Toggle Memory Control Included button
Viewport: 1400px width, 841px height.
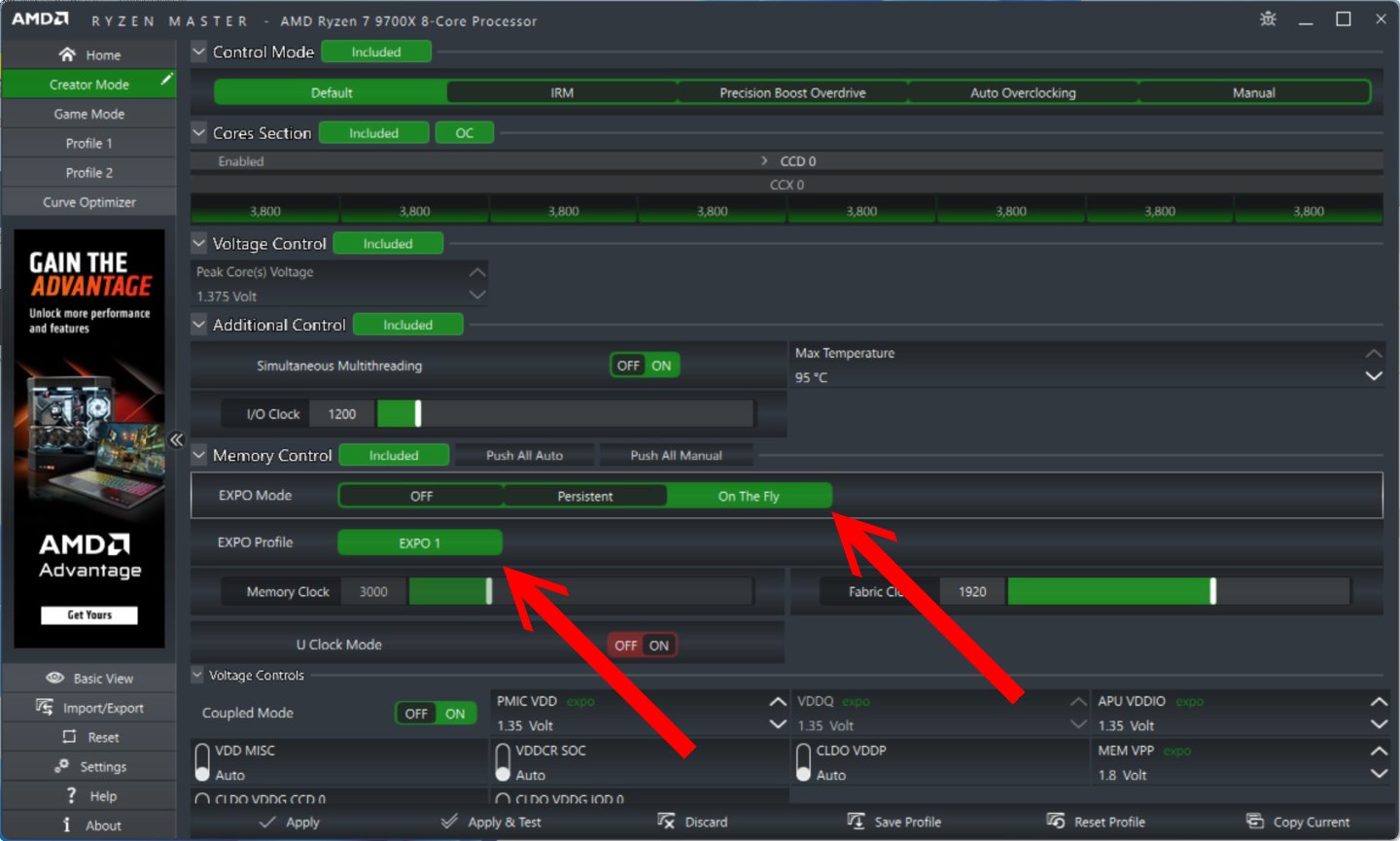[394, 455]
